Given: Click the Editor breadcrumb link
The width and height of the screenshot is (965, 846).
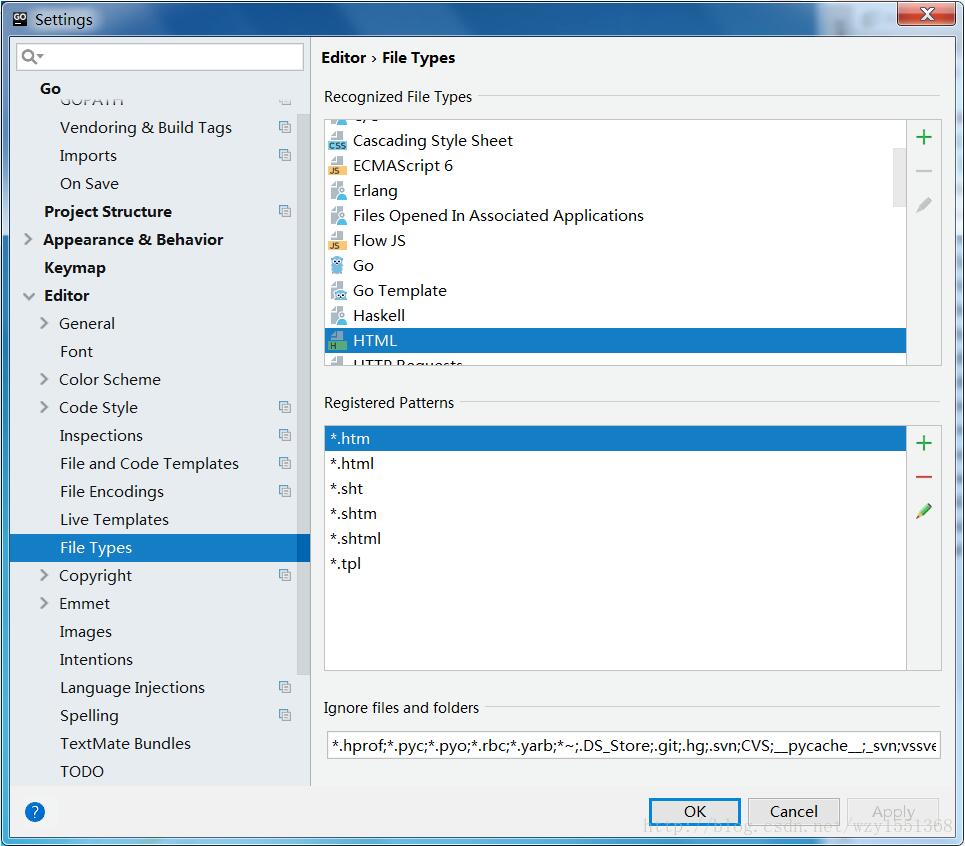Looking at the screenshot, I should 343,58.
